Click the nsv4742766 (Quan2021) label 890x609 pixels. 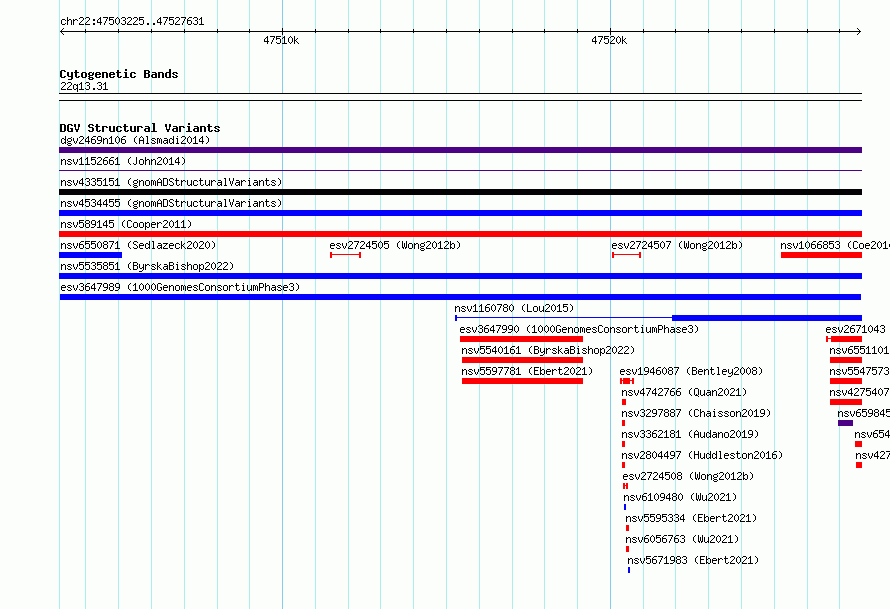pyautogui.click(x=684, y=392)
